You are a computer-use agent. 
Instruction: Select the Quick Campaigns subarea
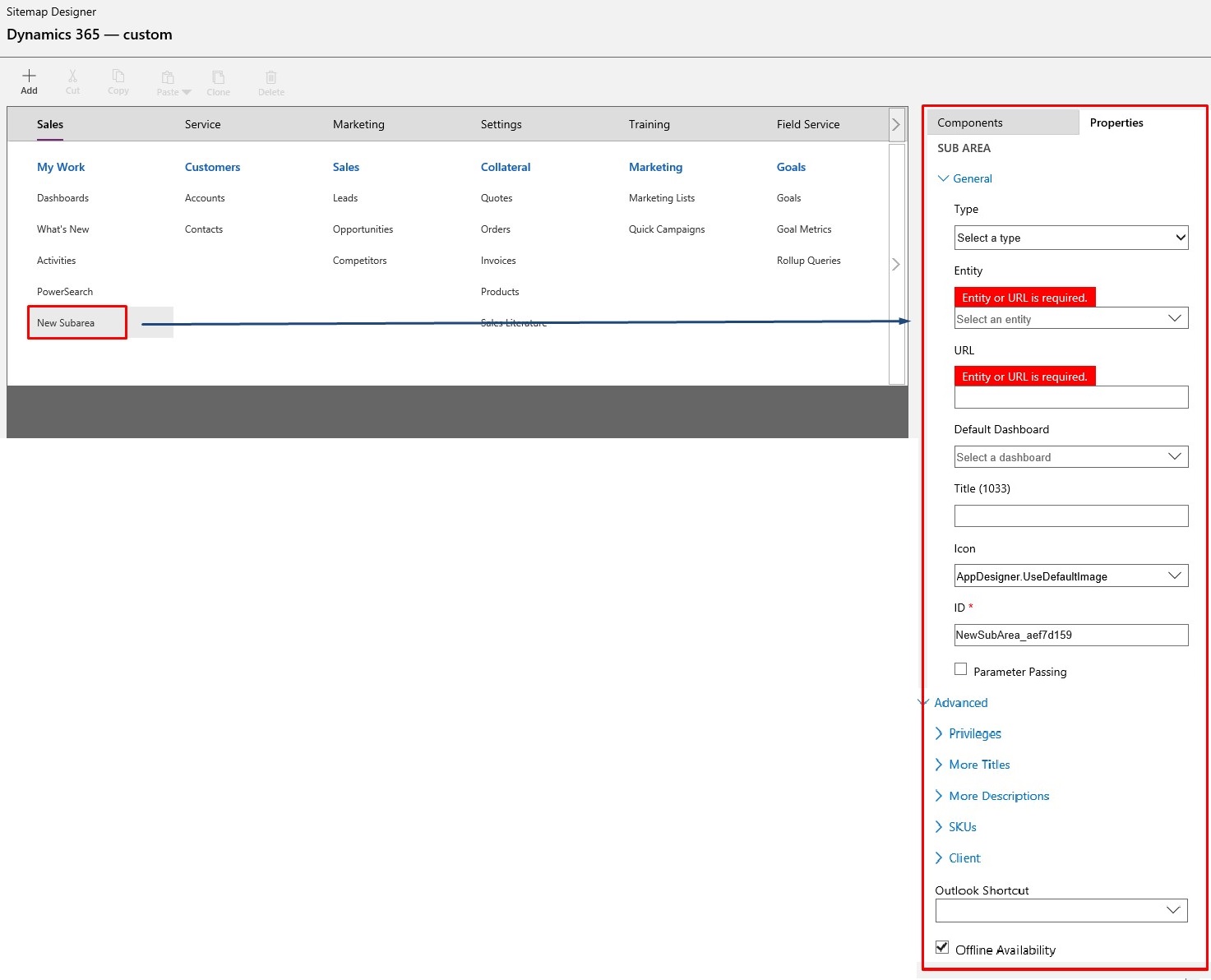pyautogui.click(x=667, y=229)
